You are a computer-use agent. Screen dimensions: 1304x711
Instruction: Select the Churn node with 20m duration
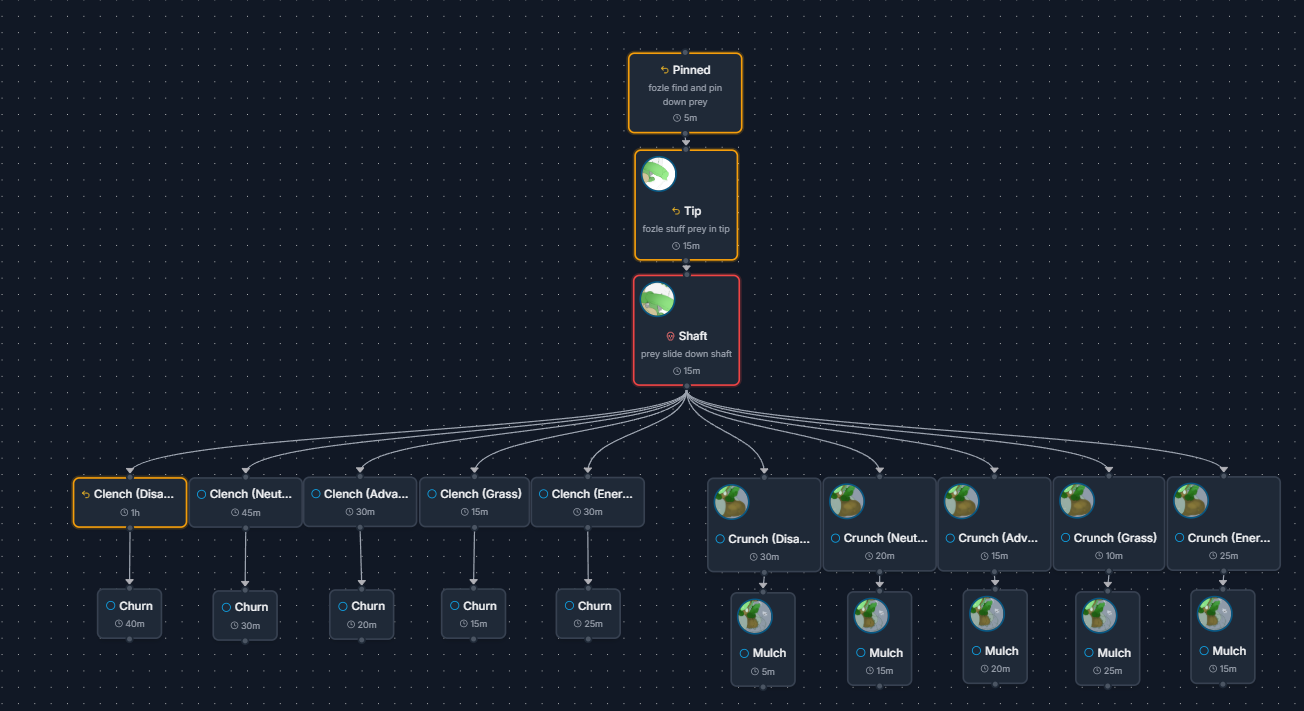click(x=362, y=614)
